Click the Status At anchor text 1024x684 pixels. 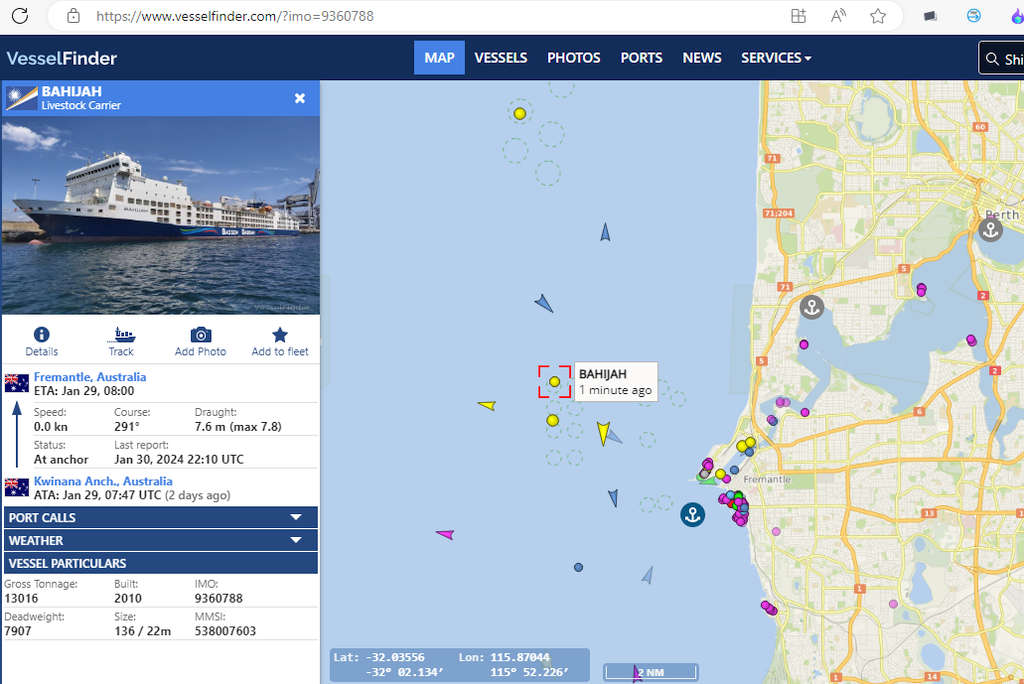[61, 459]
